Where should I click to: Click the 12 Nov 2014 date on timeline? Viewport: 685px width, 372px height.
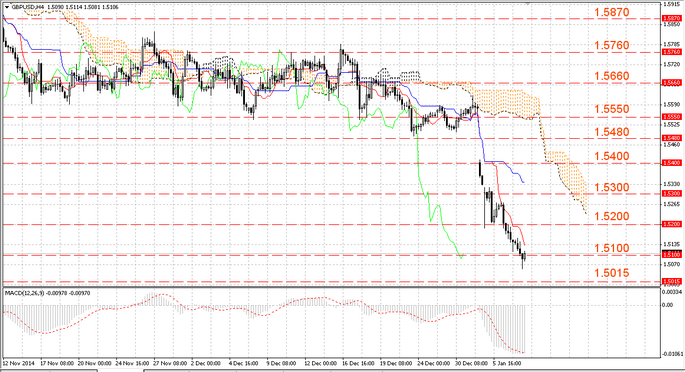[19, 363]
